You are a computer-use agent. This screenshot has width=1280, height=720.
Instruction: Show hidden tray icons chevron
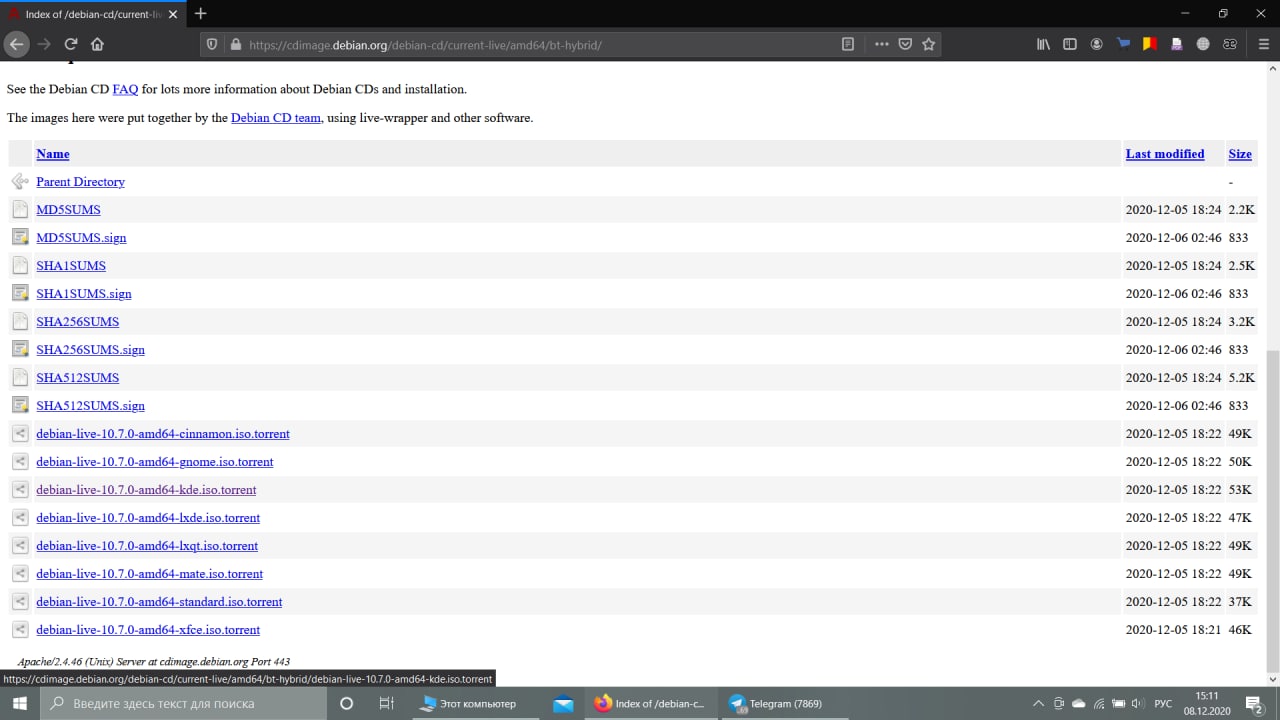(1038, 703)
